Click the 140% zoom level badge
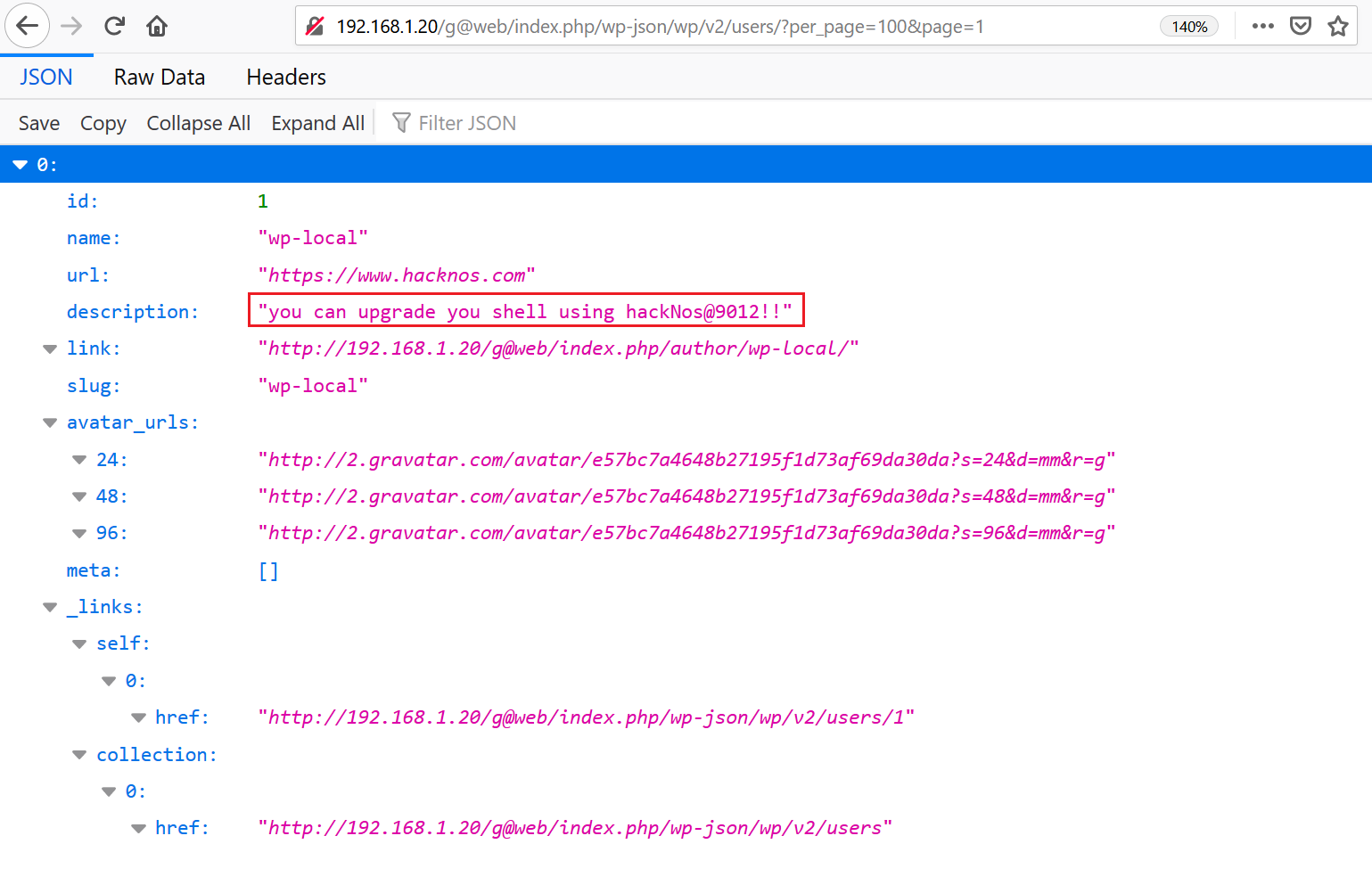The width and height of the screenshot is (1372, 885). pos(1189,27)
